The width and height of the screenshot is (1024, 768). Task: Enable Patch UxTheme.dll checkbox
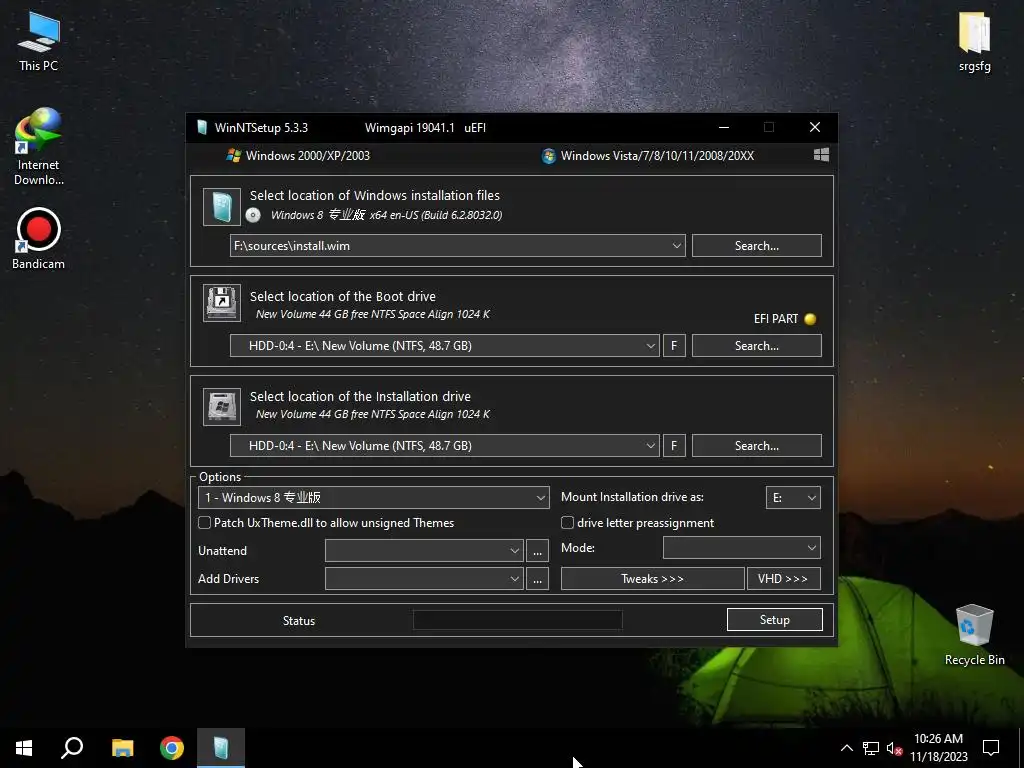tap(204, 522)
